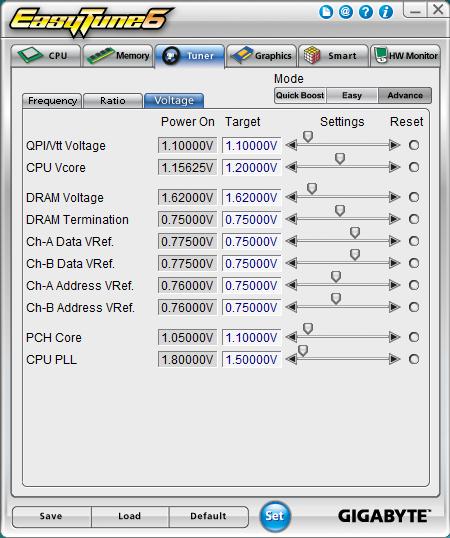
Task: Select reset radio for DRAM Termination
Action: click(414, 219)
